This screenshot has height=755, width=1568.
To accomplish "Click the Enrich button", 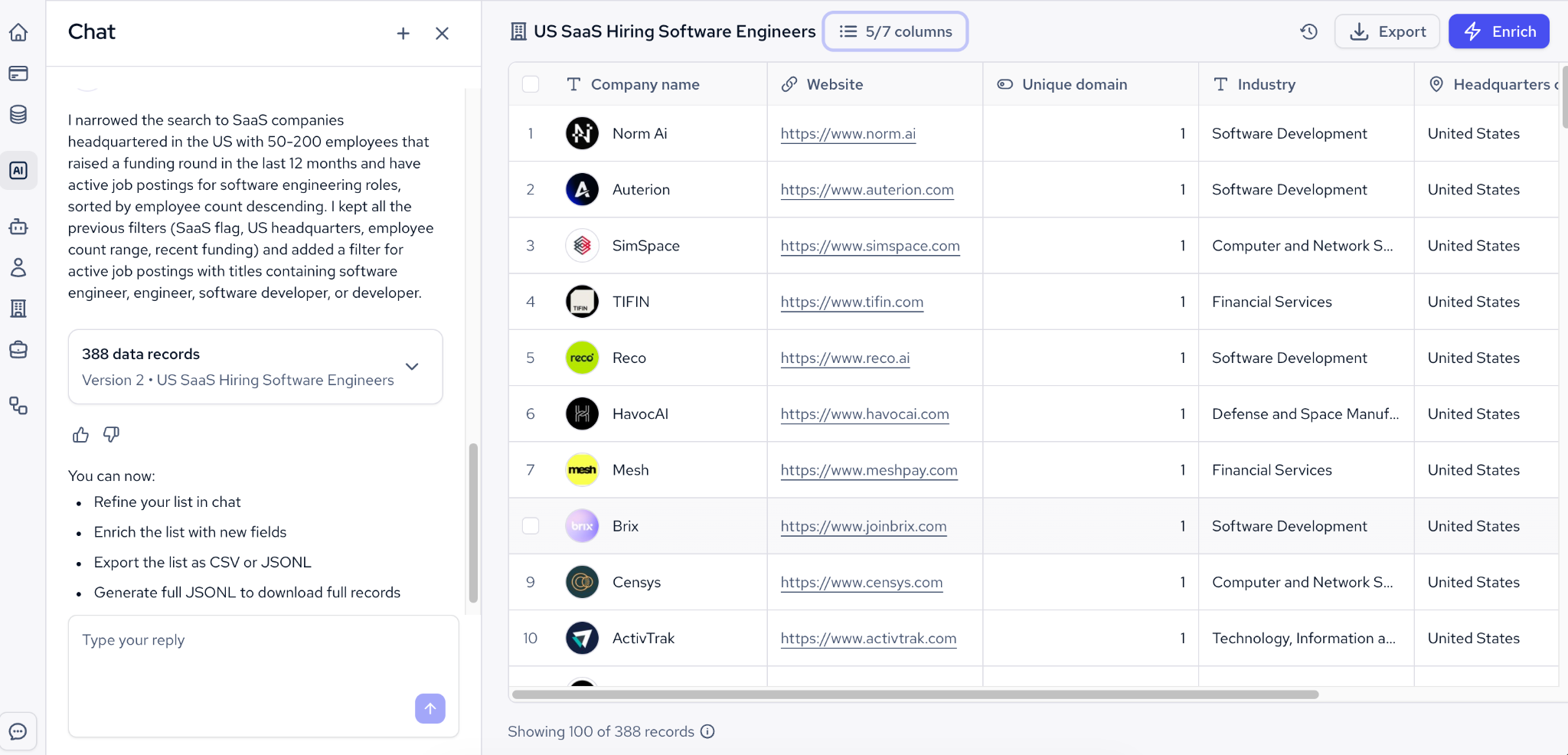I will pyautogui.click(x=1499, y=31).
